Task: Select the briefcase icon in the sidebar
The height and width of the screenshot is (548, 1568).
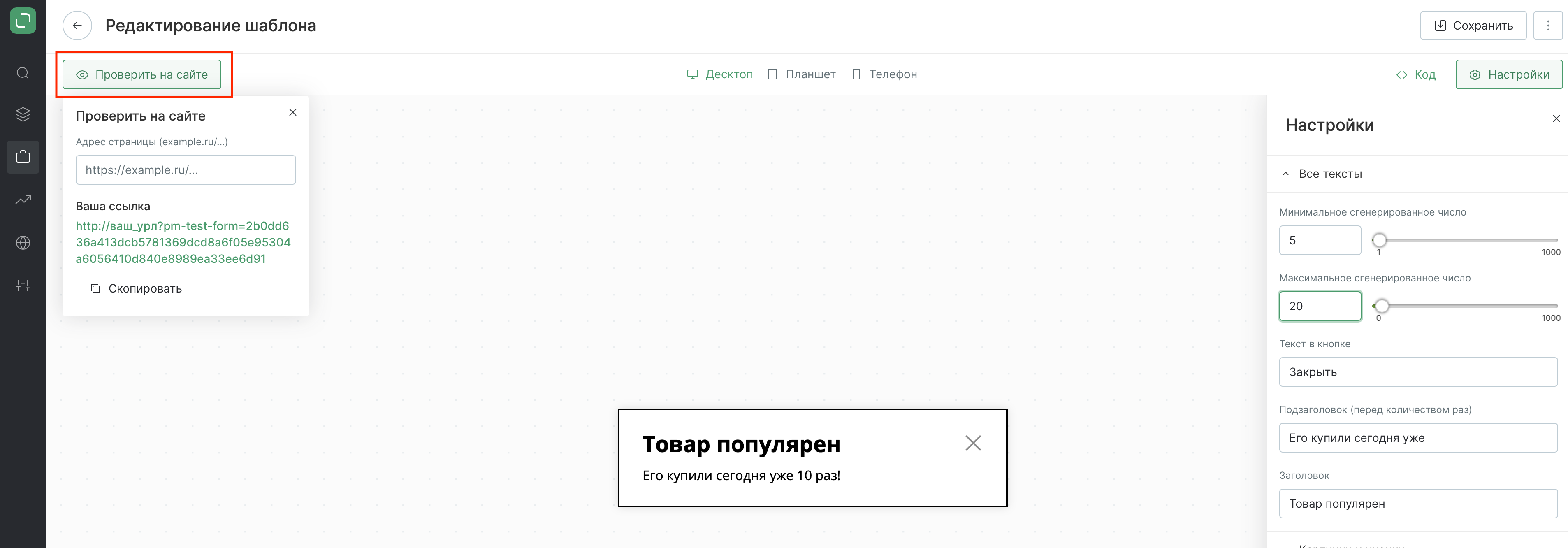Action: coord(23,157)
